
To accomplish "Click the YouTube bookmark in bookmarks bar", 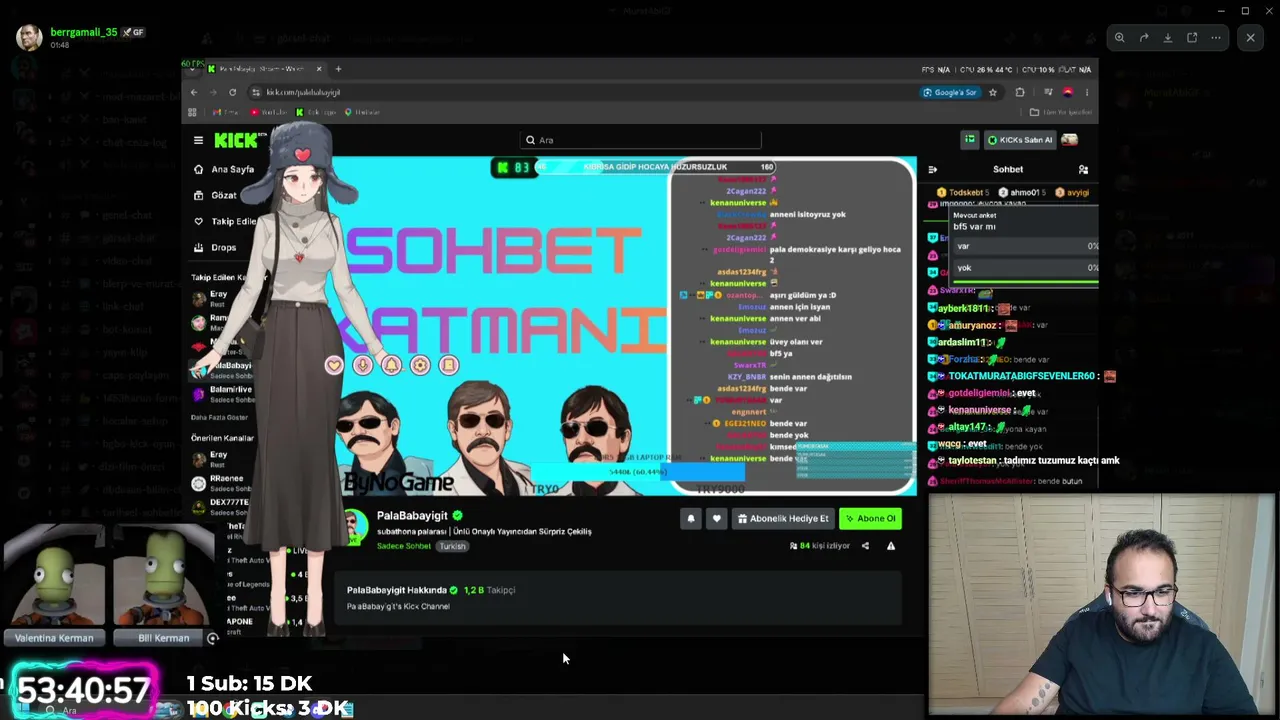I will (269, 112).
